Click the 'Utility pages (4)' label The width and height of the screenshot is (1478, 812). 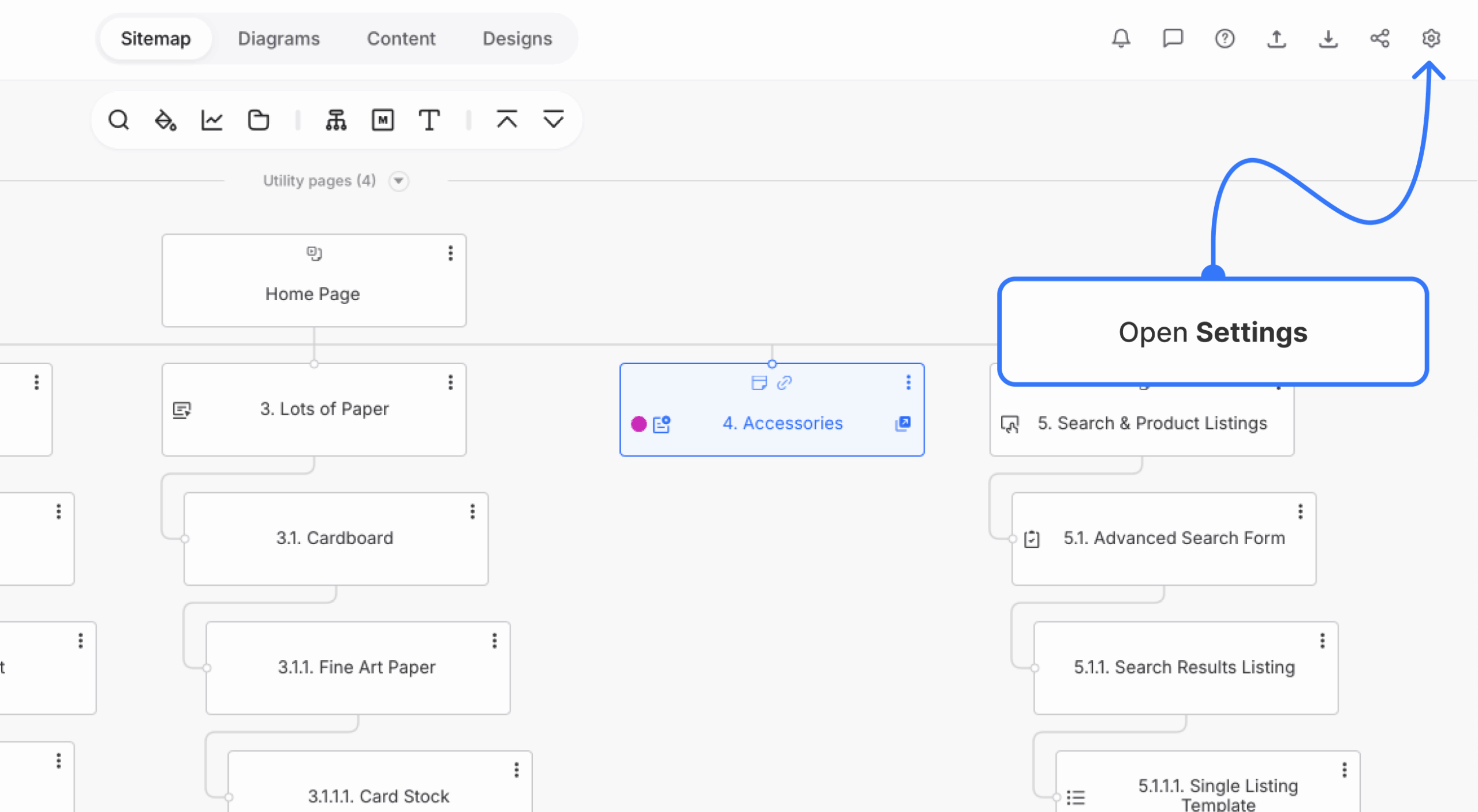click(319, 181)
